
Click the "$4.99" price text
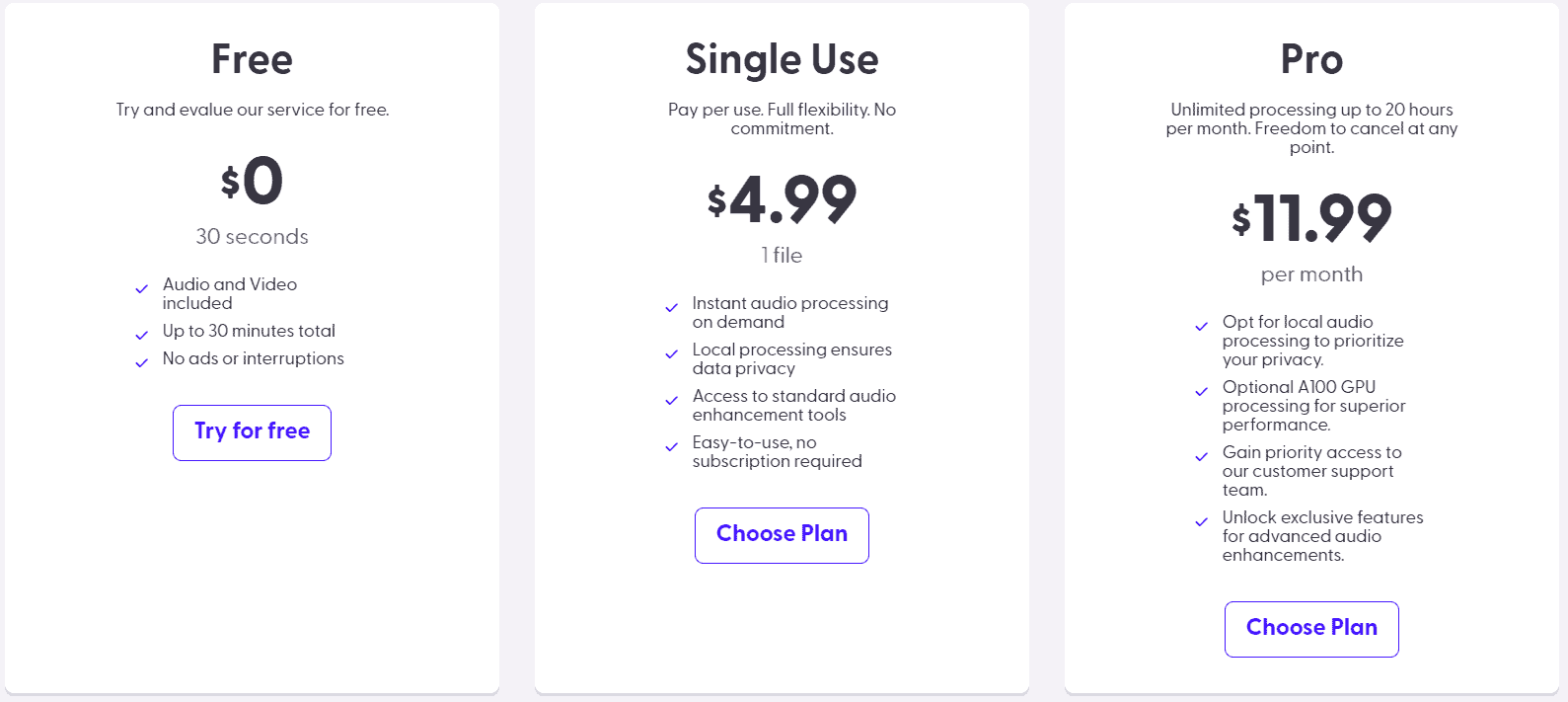point(782,200)
